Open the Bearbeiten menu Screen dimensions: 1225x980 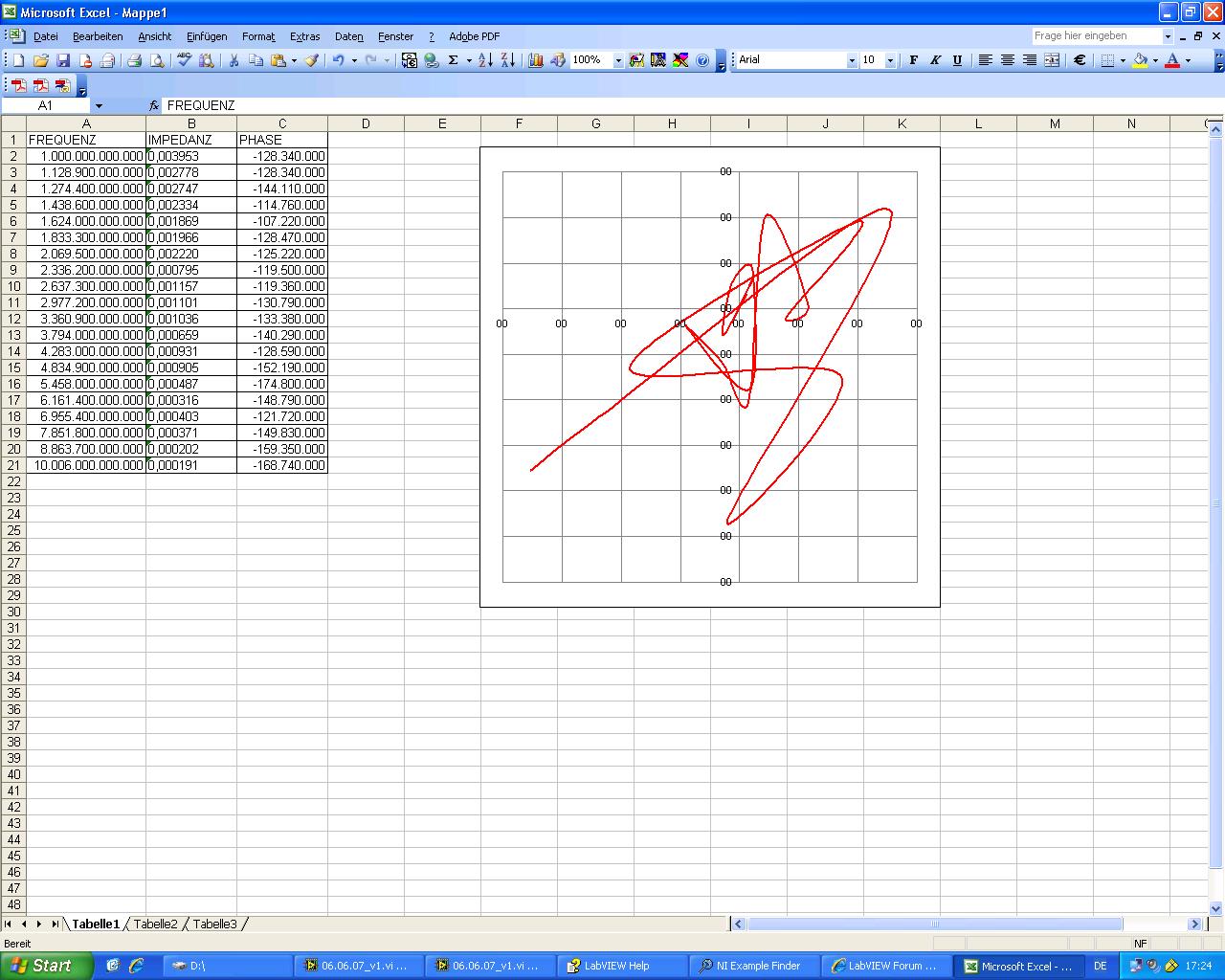pyautogui.click(x=98, y=36)
